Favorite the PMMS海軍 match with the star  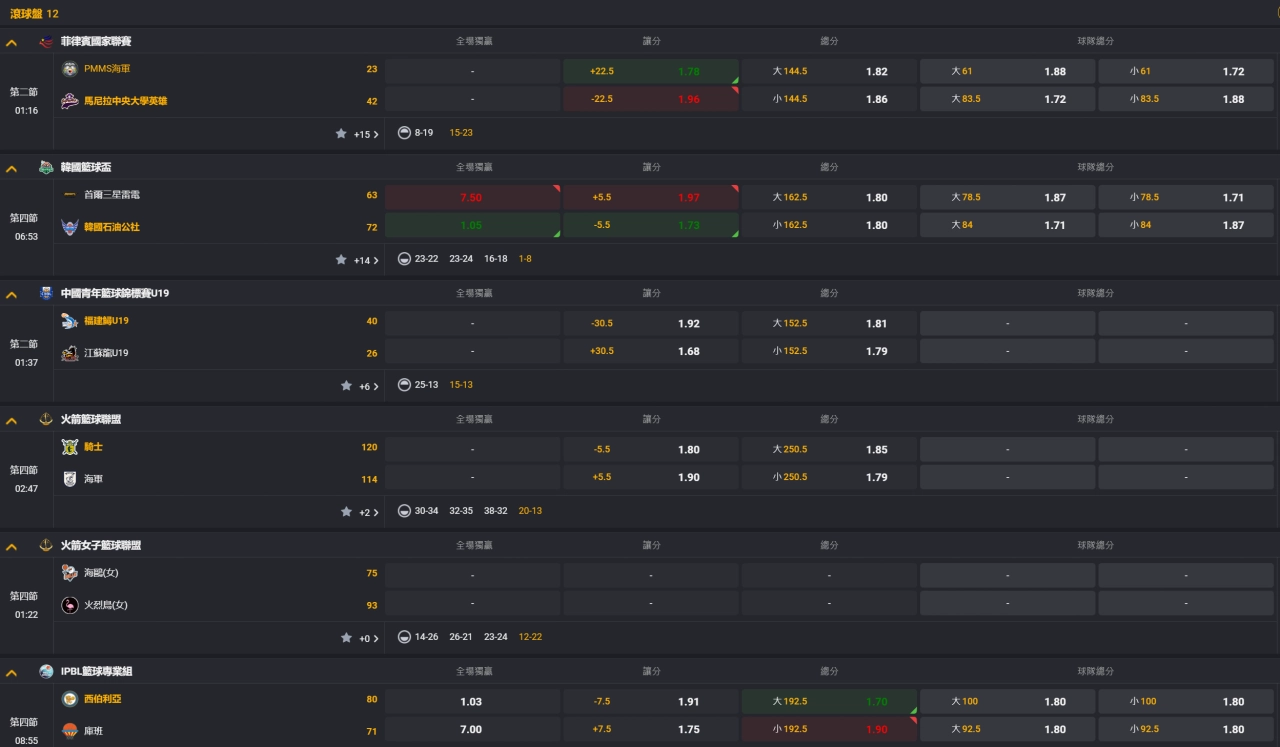[x=341, y=134]
